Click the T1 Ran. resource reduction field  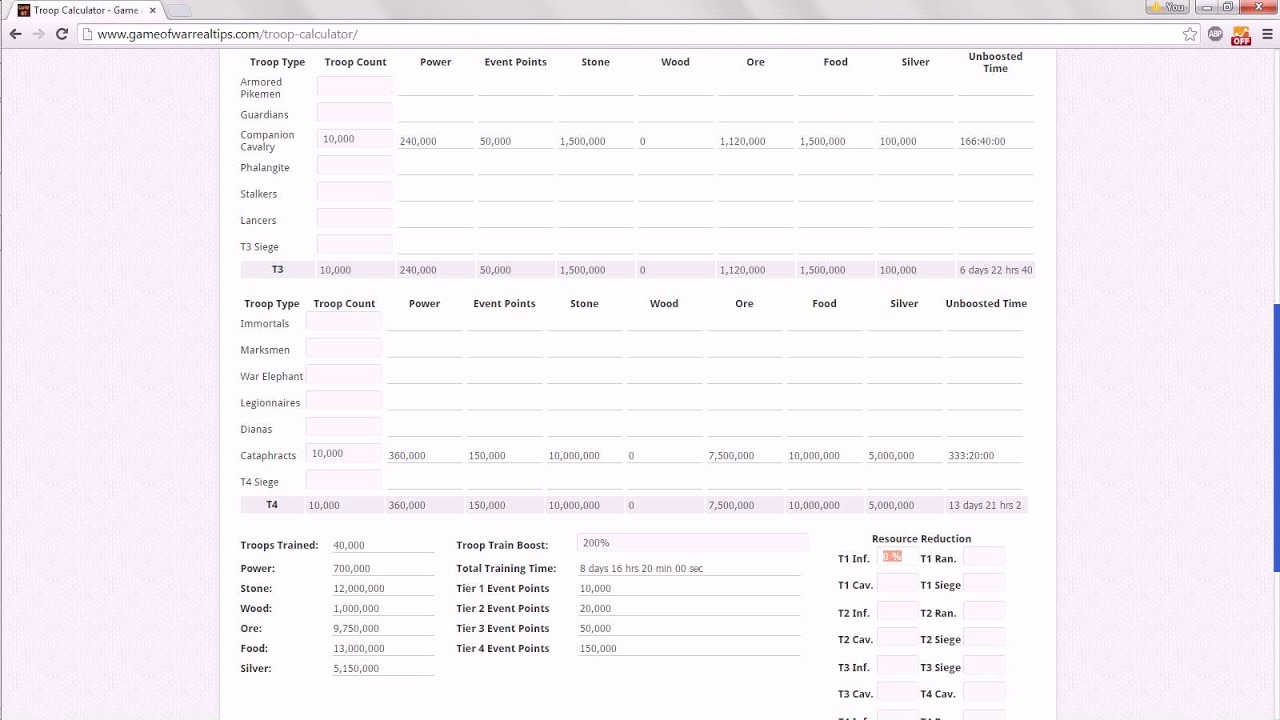click(984, 557)
